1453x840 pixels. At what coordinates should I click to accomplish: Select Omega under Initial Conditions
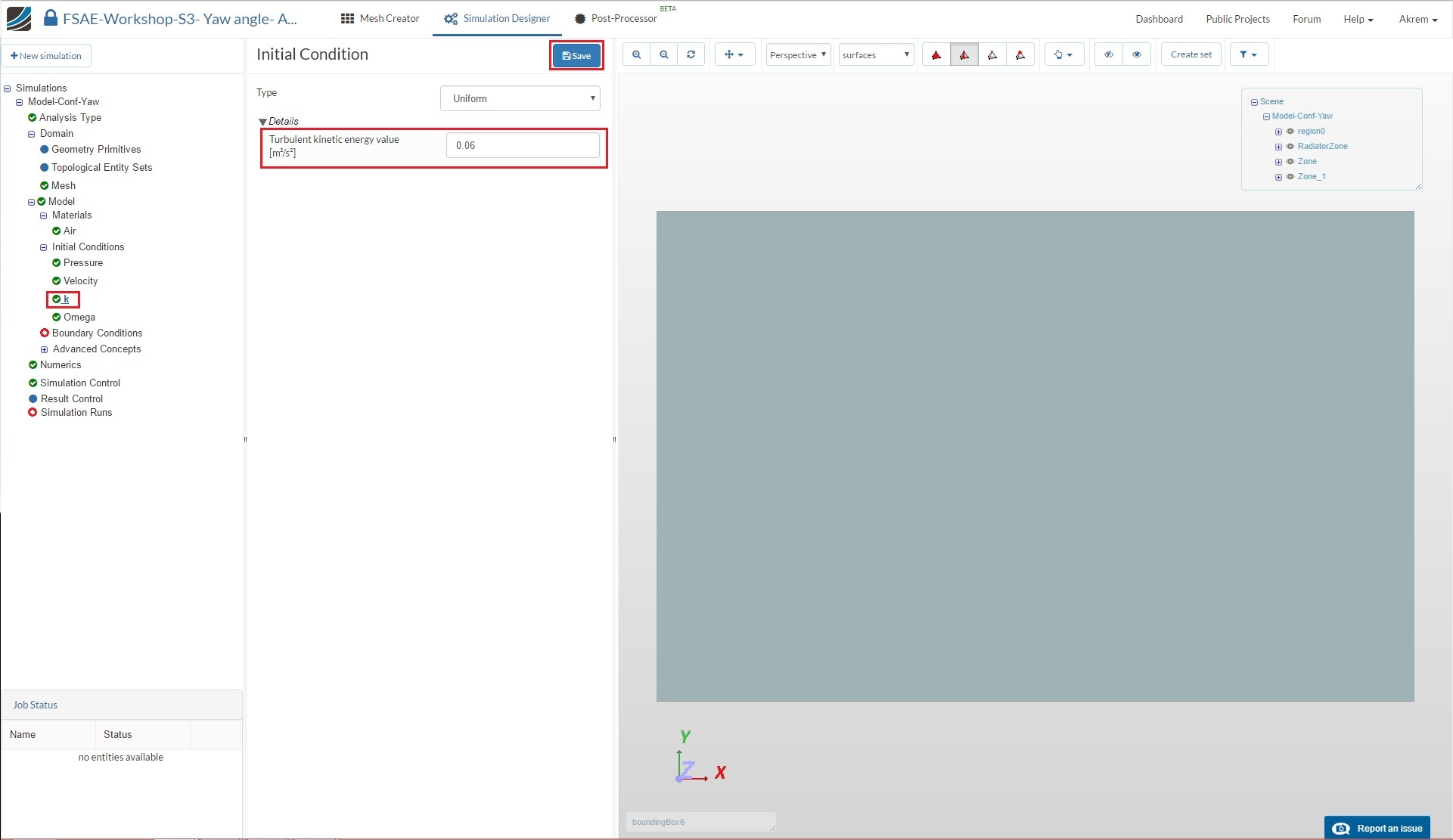[79, 318]
